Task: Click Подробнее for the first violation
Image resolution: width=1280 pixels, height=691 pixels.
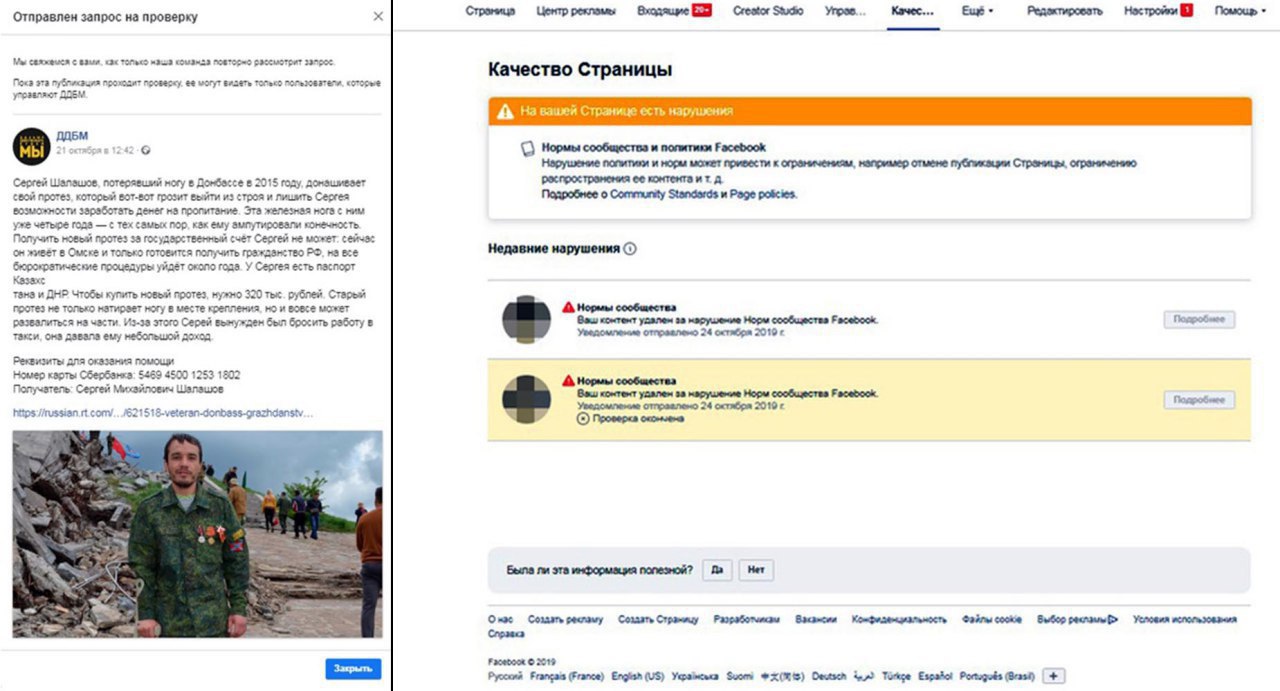Action: (x=1199, y=320)
